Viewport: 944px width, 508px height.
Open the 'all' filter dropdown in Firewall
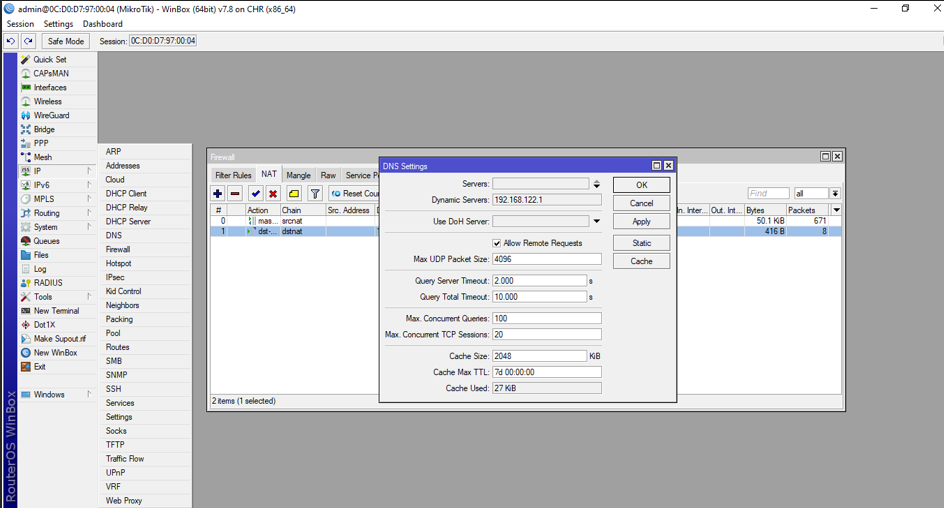835,193
